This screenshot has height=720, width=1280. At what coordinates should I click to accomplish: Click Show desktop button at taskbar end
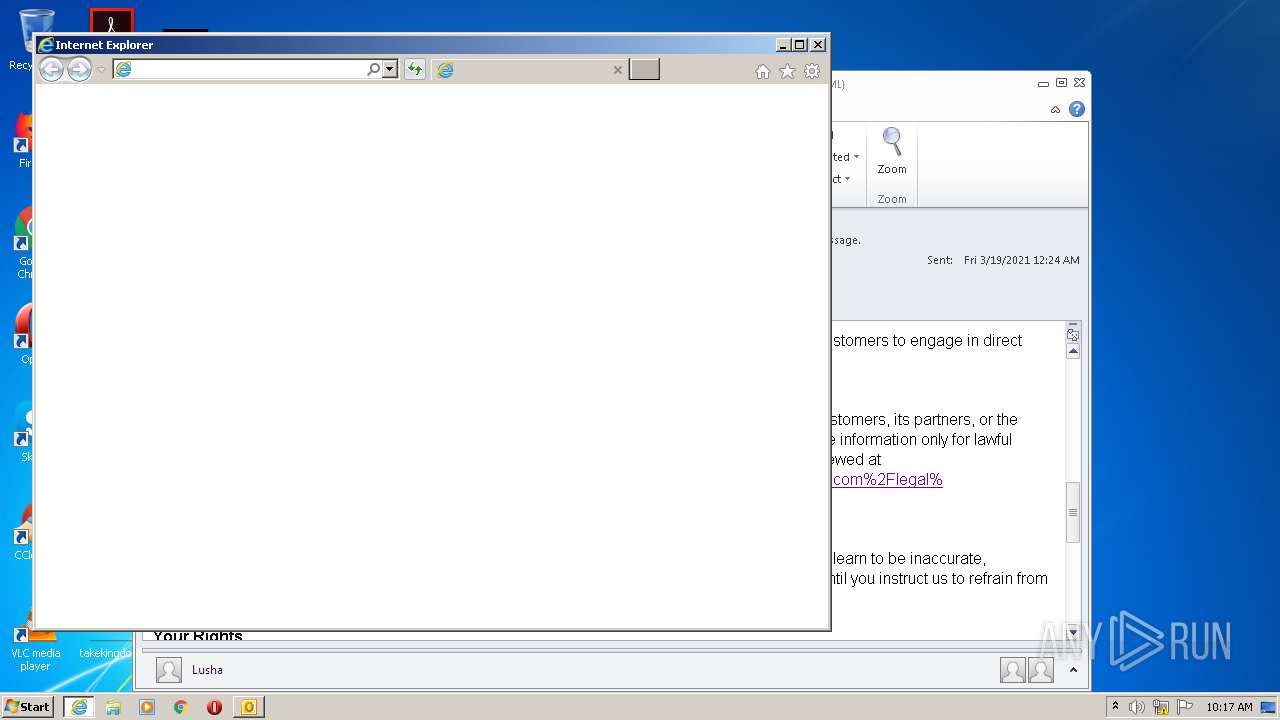click(x=1269, y=707)
